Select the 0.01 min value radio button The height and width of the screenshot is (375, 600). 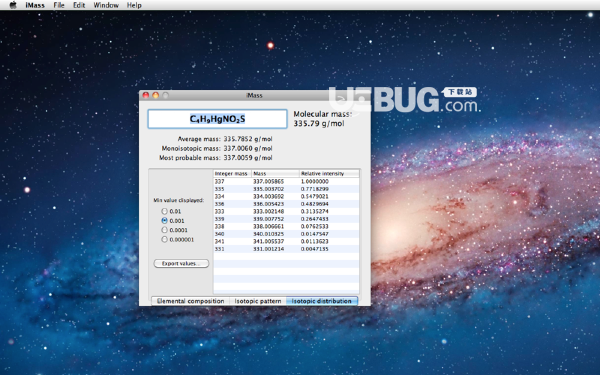coord(165,211)
